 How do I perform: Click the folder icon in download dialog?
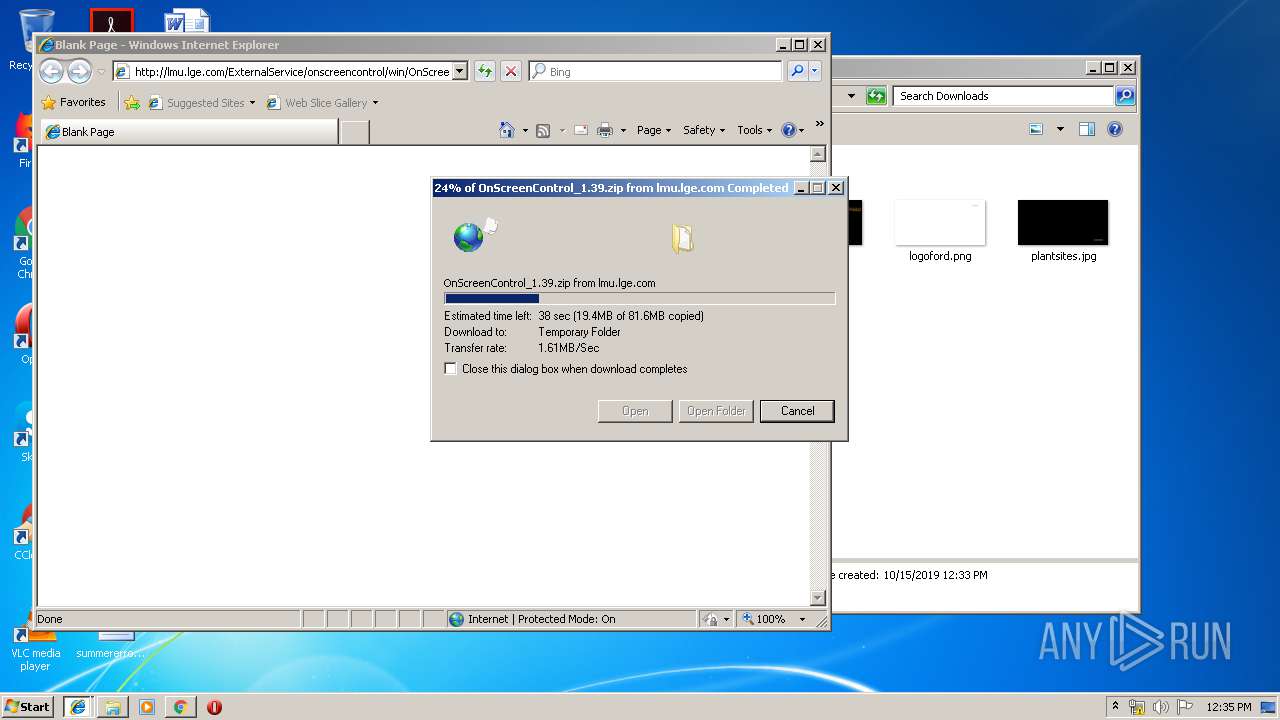tap(682, 238)
